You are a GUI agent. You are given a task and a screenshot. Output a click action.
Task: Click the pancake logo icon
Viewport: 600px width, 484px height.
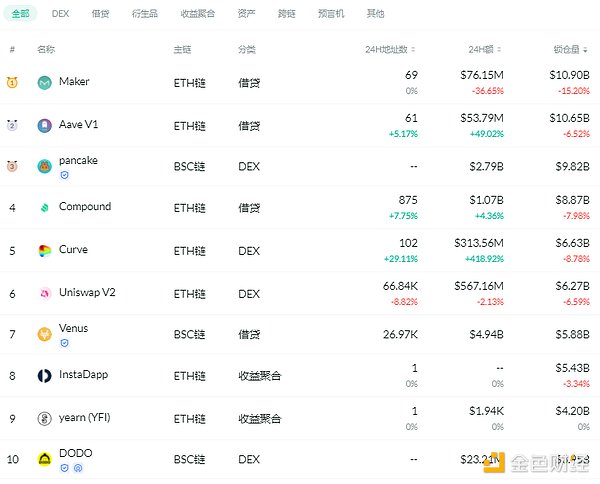click(45, 166)
